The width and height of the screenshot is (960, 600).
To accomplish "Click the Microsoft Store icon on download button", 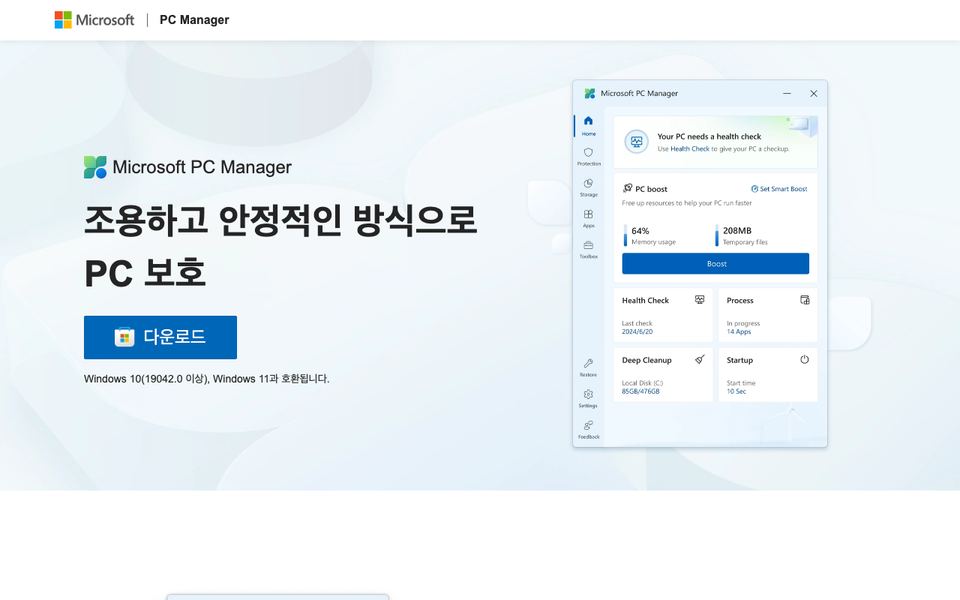I will click(x=124, y=337).
